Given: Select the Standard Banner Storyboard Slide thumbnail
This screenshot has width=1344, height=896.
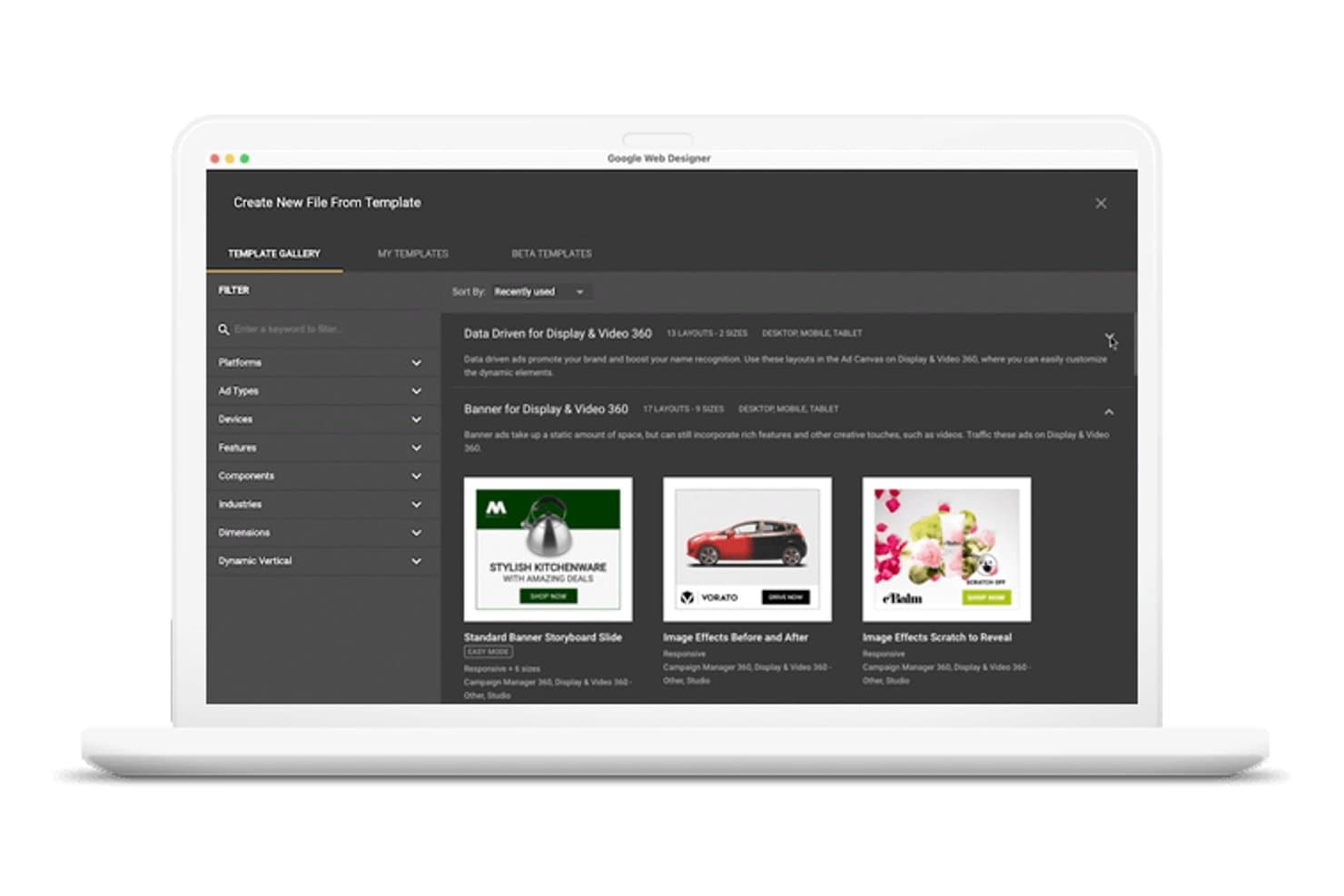Looking at the screenshot, I should 548,549.
